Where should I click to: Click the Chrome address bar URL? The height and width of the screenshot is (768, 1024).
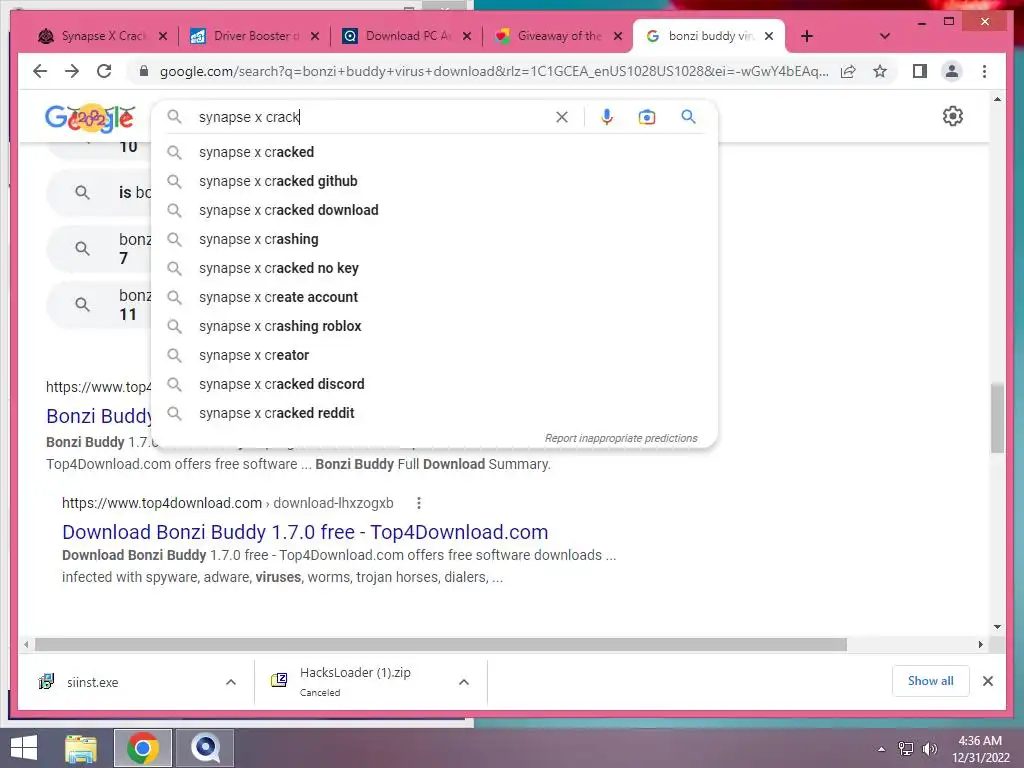click(494, 71)
